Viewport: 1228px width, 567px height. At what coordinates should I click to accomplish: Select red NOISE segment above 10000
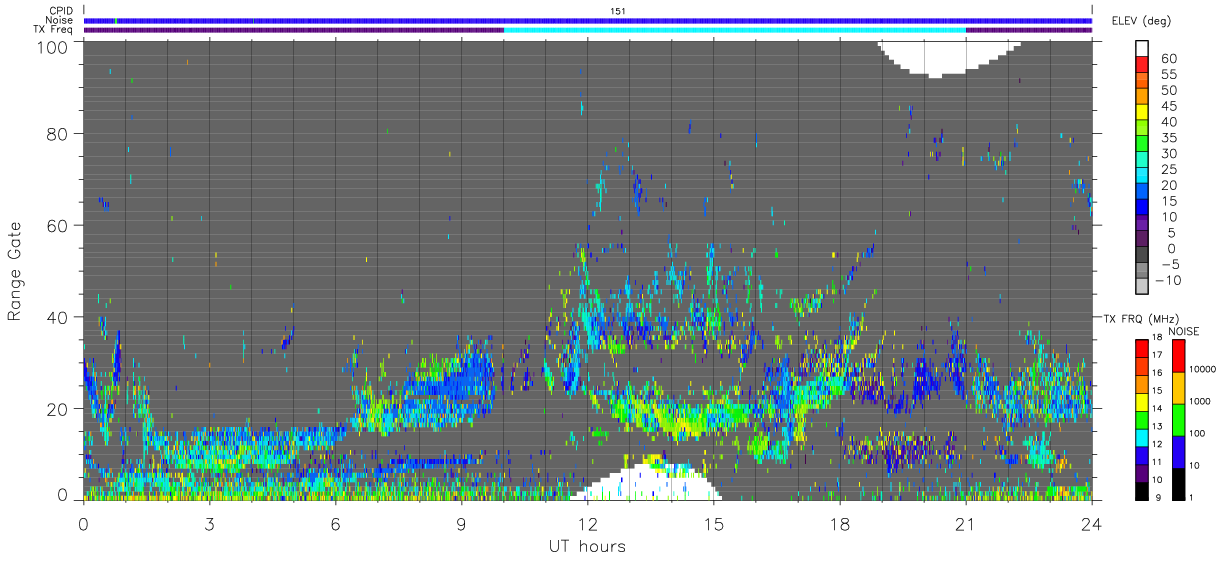[x=1178, y=355]
